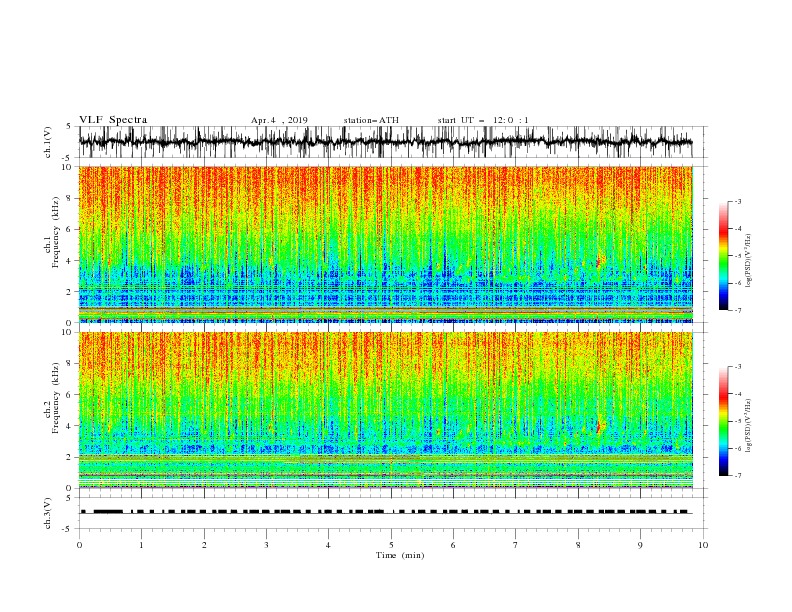Click lower colorbar log(PSD) units label
Screen dimensions: 792x612
point(749,425)
